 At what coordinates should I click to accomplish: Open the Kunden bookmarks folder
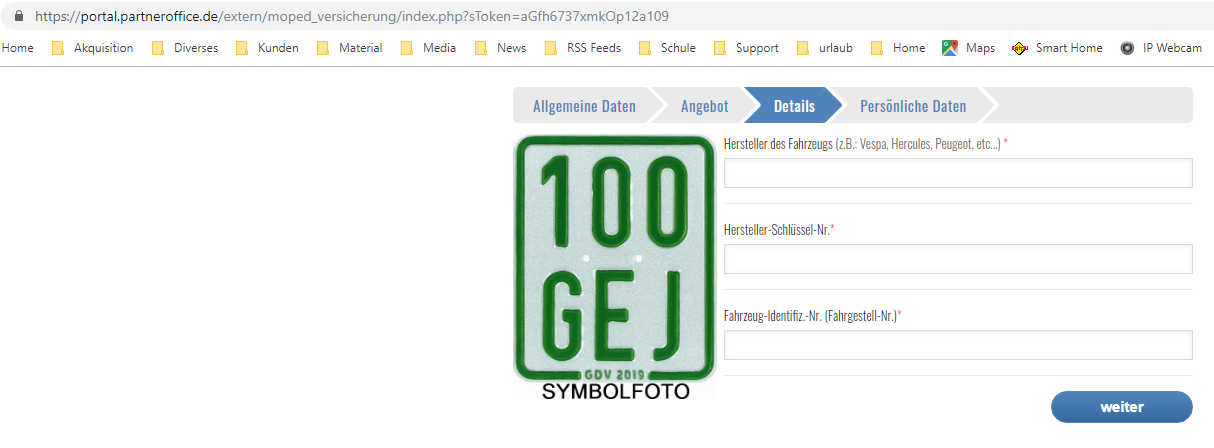267,48
